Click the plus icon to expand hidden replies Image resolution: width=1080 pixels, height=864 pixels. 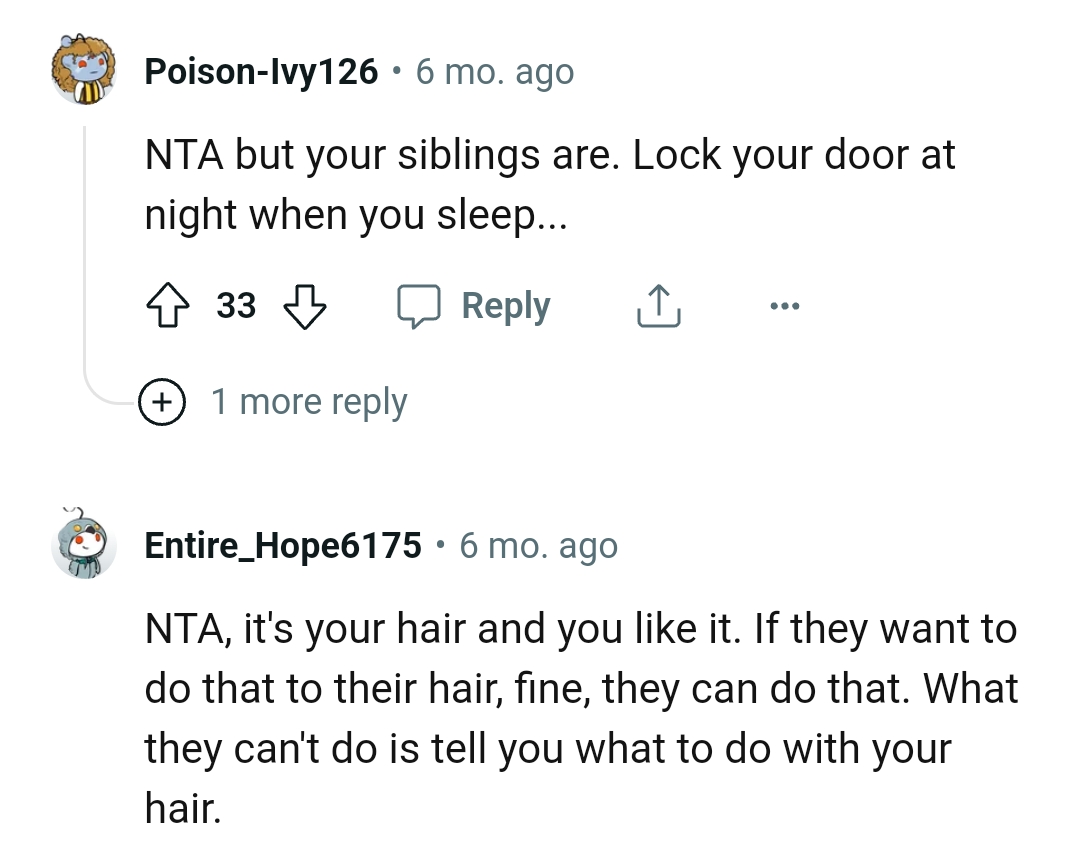pyautogui.click(x=162, y=401)
